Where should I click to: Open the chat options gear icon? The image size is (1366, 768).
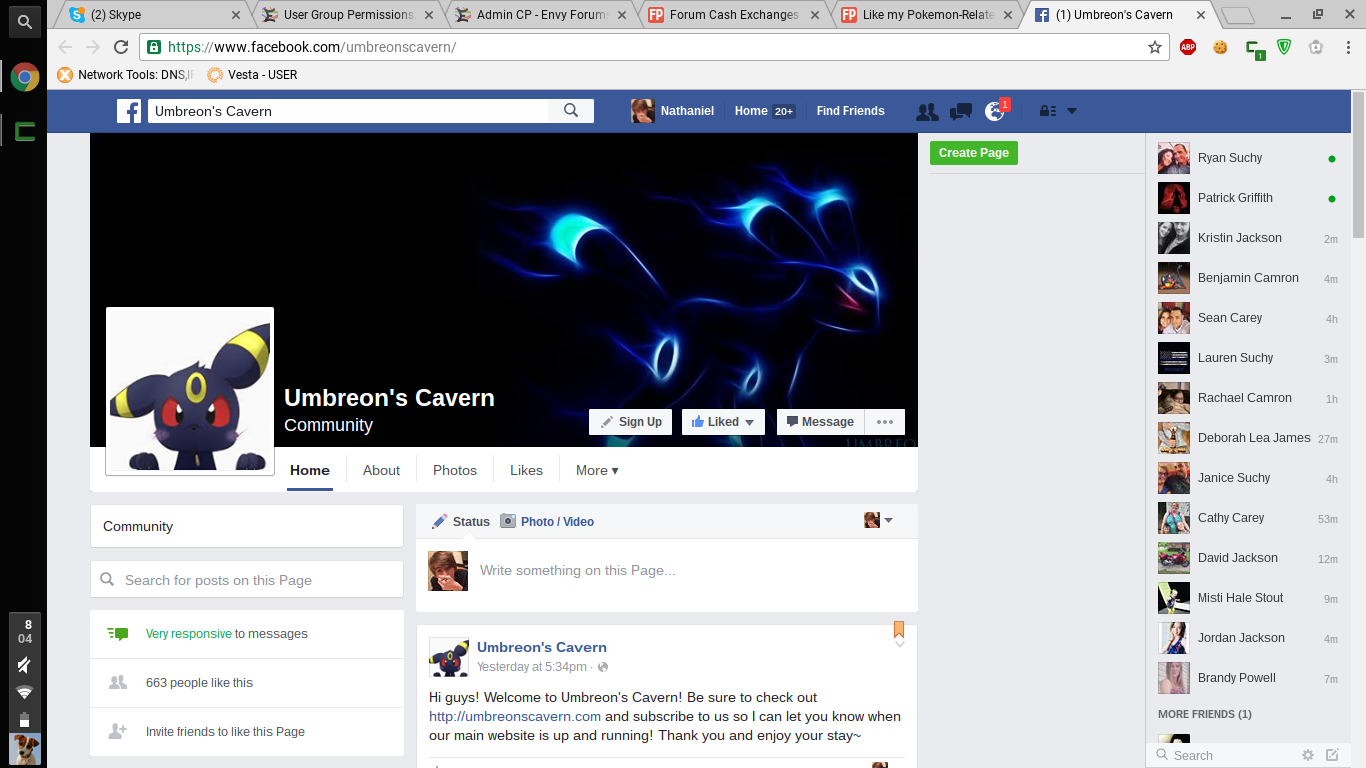(1308, 755)
